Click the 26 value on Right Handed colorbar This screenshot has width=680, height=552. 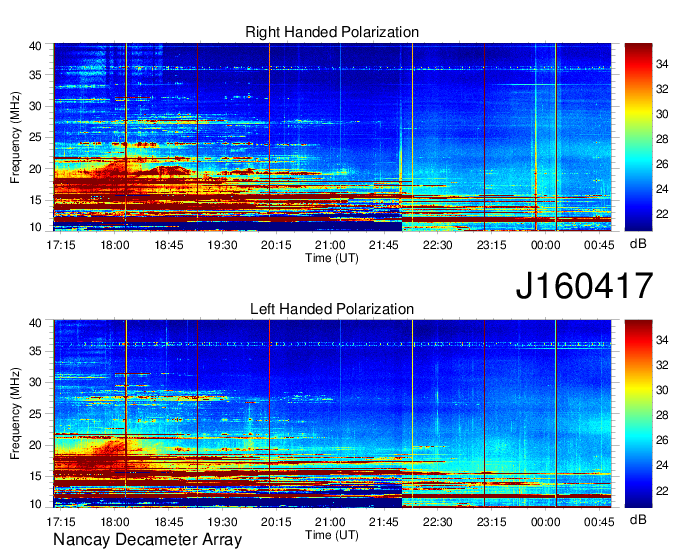(x=662, y=164)
